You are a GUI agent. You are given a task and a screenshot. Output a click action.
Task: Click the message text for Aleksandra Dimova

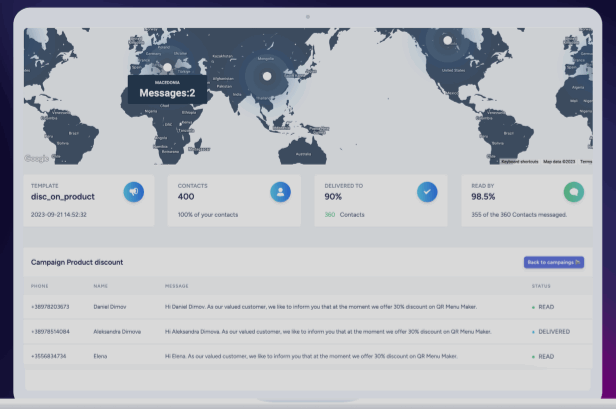328,332
